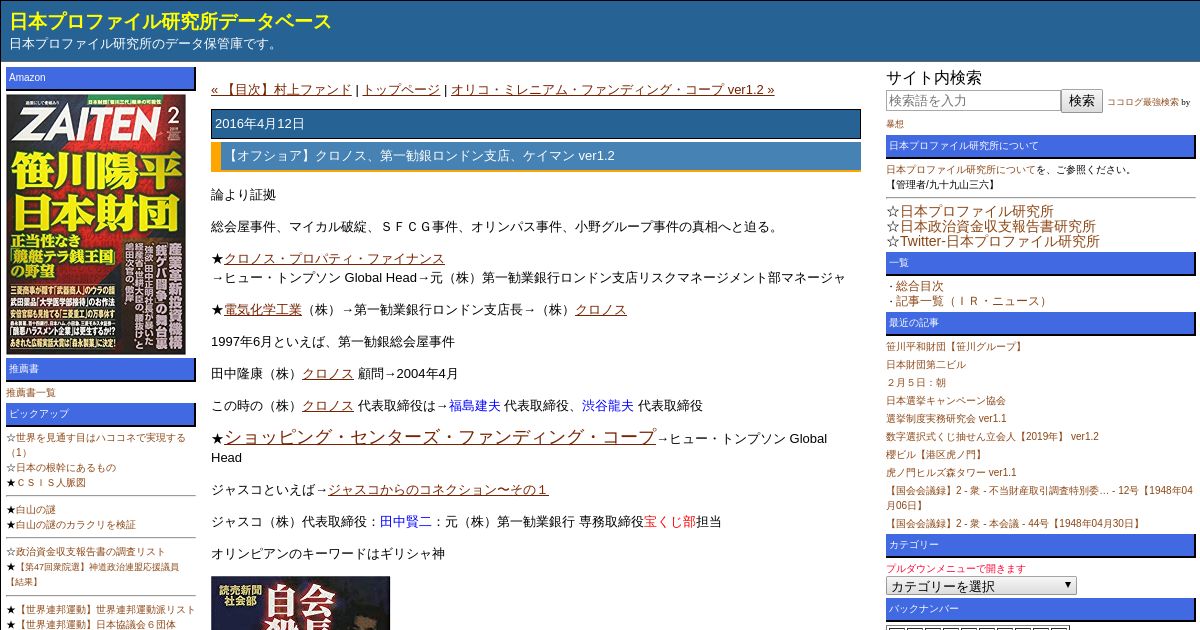Open 国会会議録 不当財産取引調査特別委 12号 link
Screen dimensions: 1200x630
point(1039,498)
